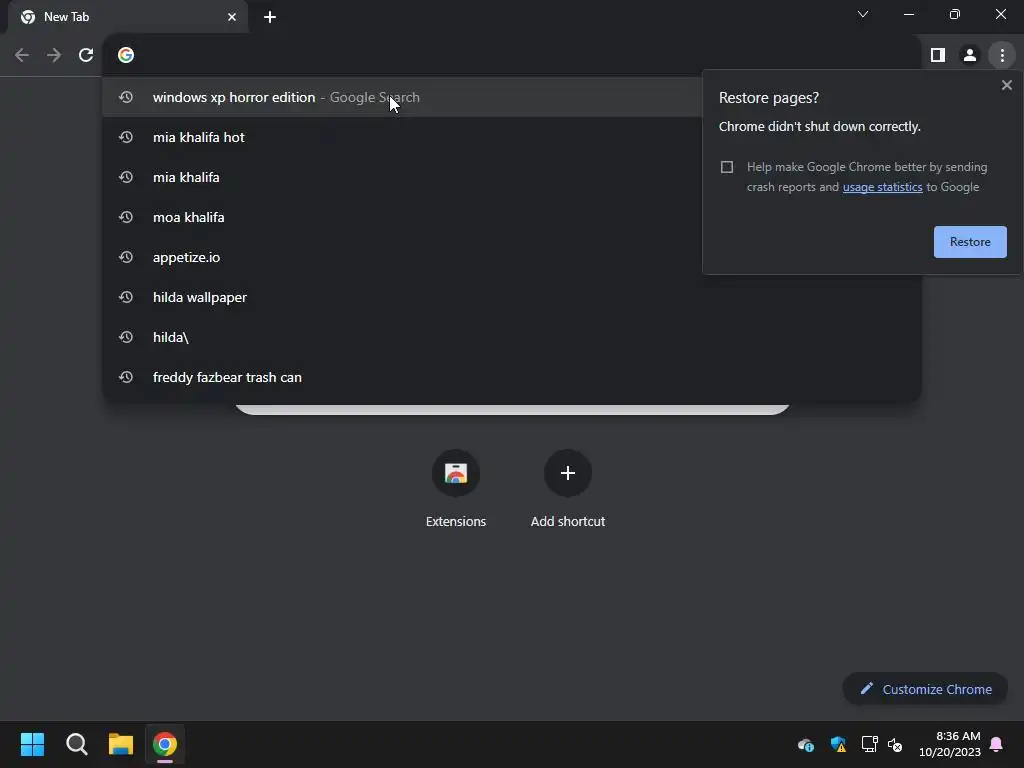Select the 'appetize.io' suggestion
The image size is (1024, 768).
(402, 257)
